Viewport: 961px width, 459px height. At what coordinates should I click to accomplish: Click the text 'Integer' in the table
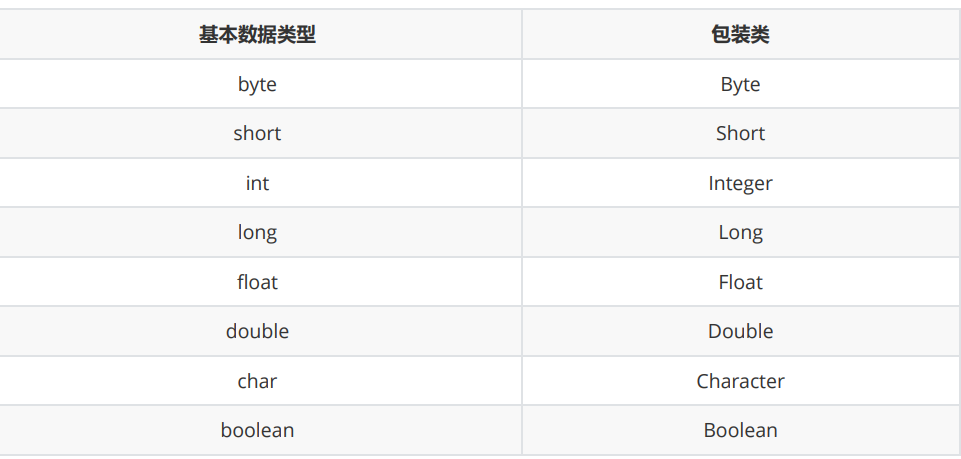pyautogui.click(x=740, y=183)
